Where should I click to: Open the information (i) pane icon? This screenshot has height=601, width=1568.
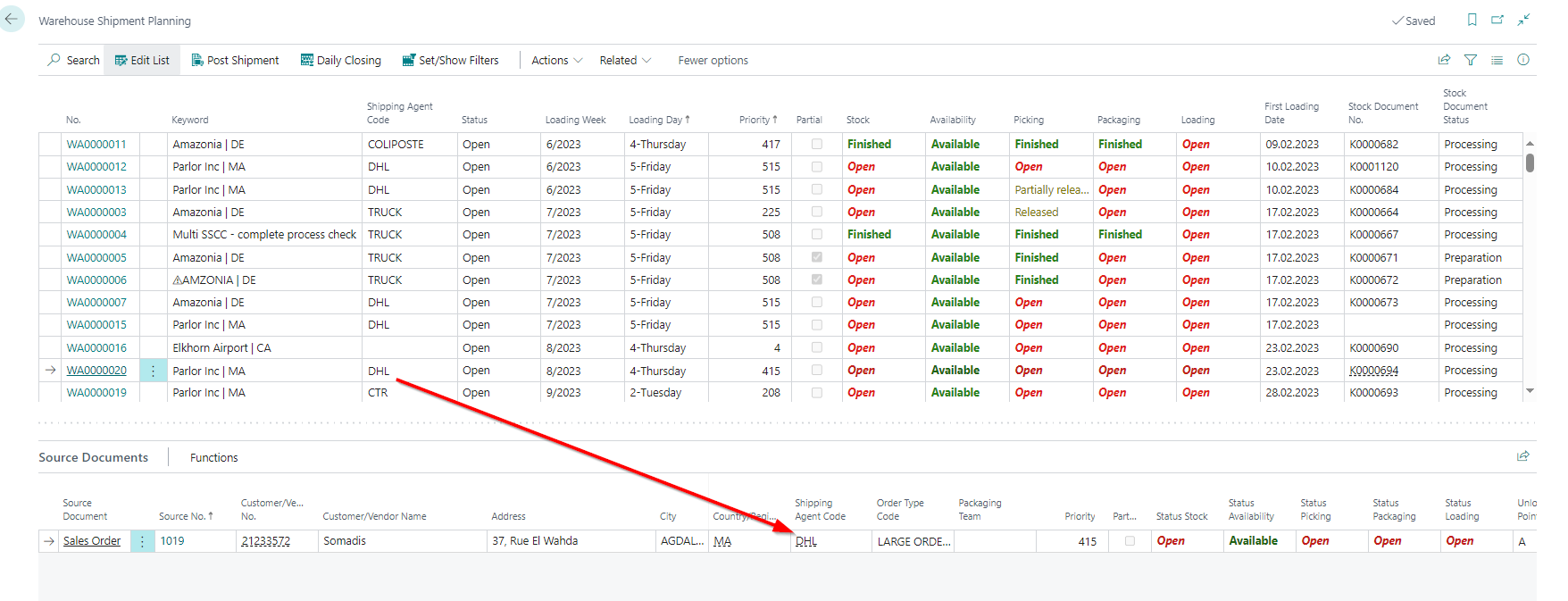pos(1523,60)
